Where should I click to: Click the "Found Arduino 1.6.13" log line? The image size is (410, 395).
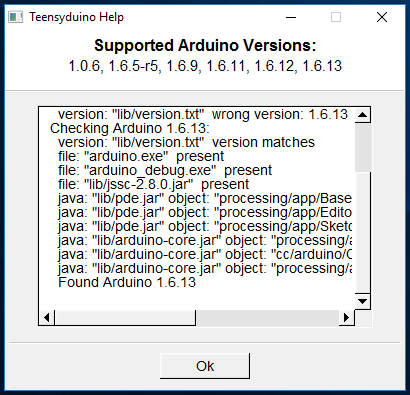click(x=127, y=282)
